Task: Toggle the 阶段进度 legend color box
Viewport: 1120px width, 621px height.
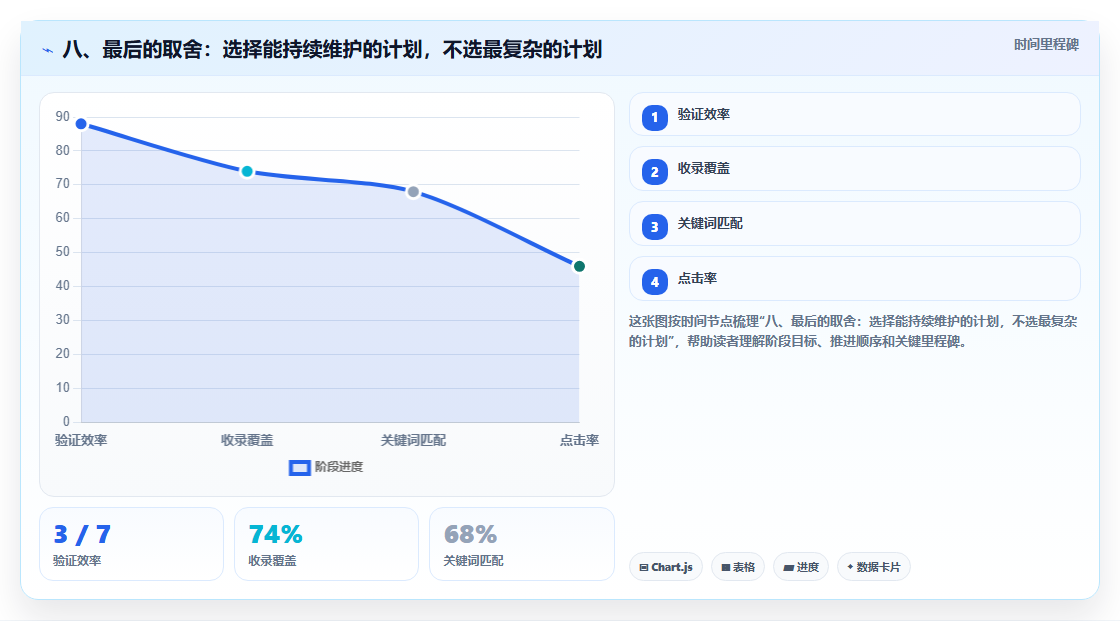Action: (x=299, y=468)
